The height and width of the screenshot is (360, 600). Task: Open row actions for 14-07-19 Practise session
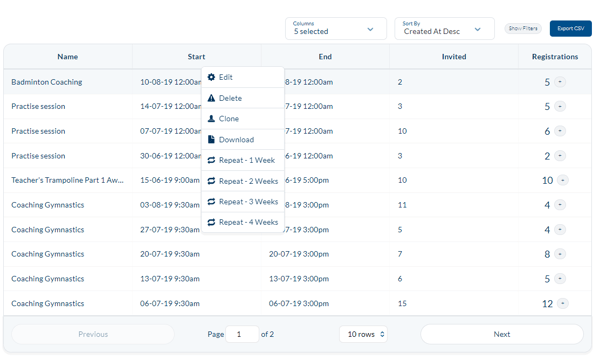pyautogui.click(x=560, y=106)
